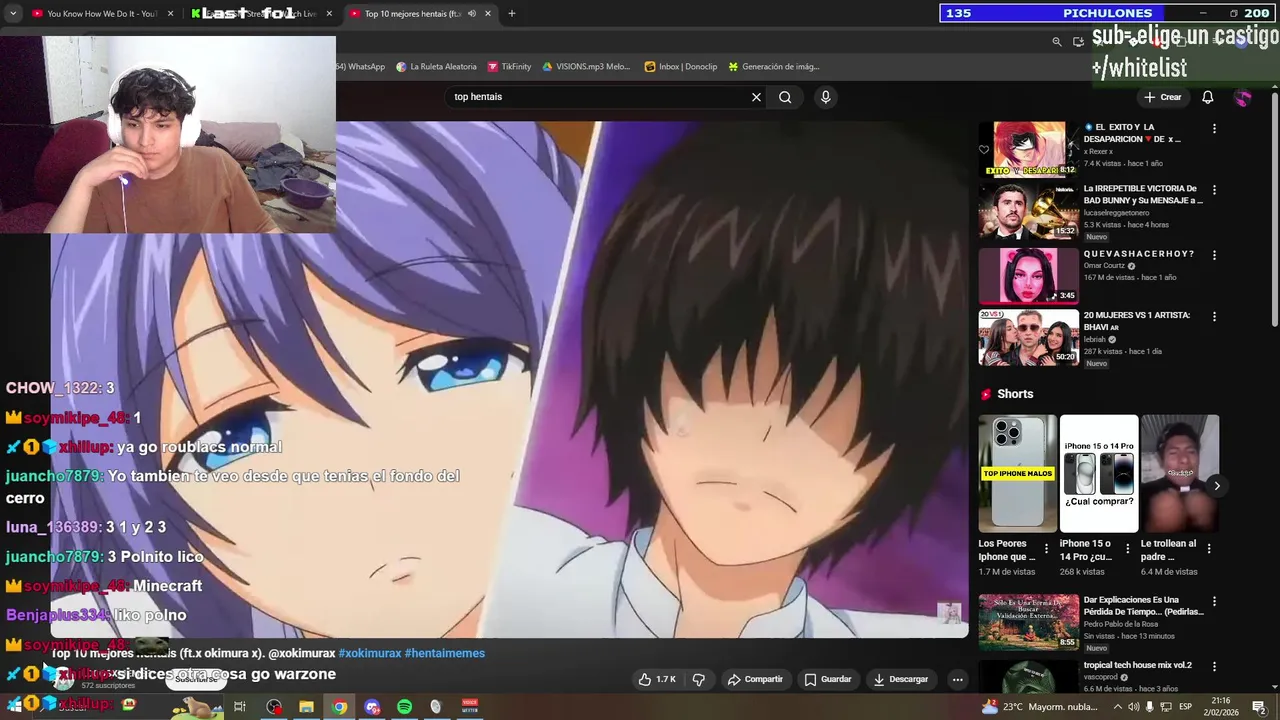The image size is (1280, 720).
Task: Clear the YouTube search text
Action: point(757,97)
